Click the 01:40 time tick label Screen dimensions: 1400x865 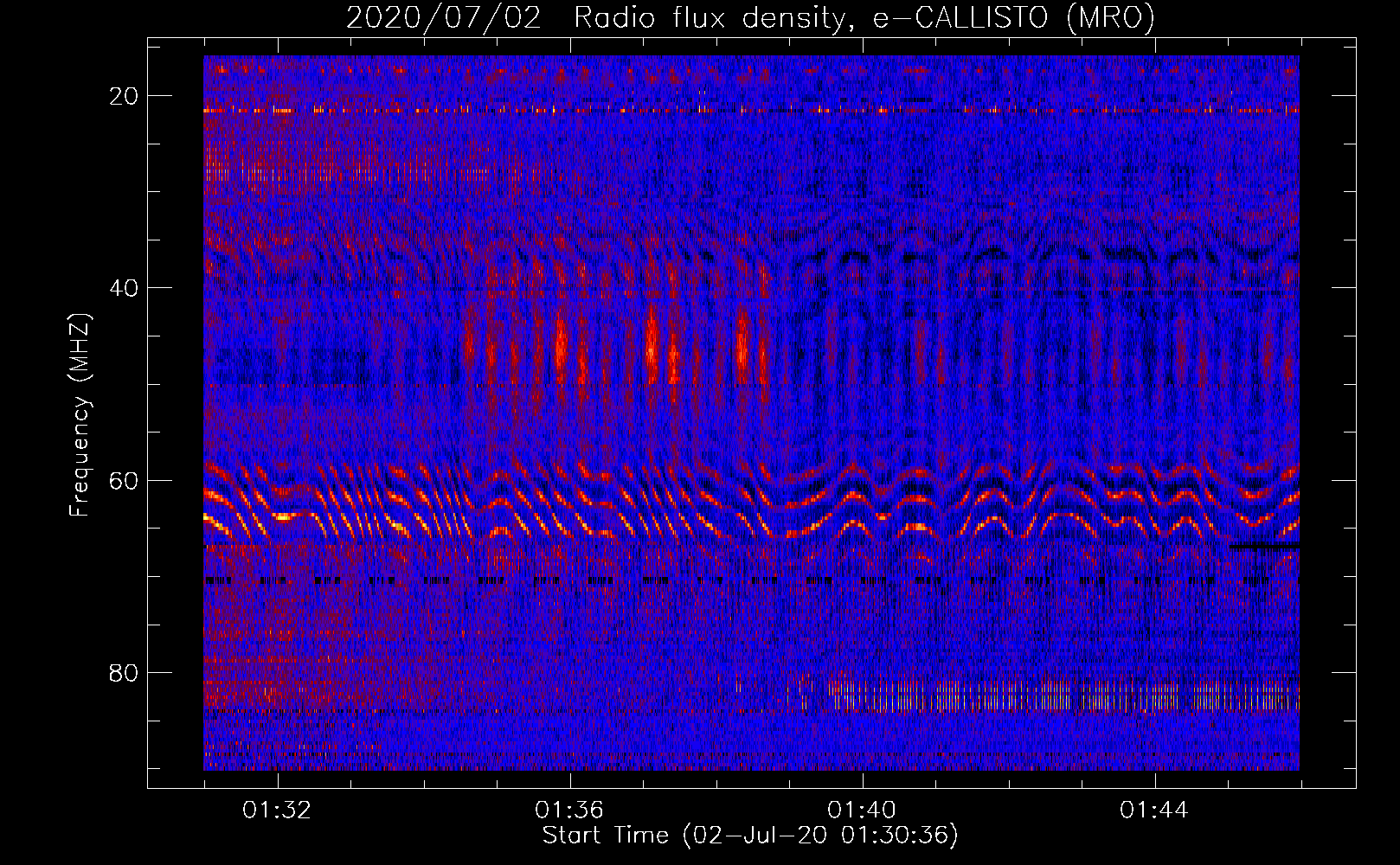coord(862,811)
